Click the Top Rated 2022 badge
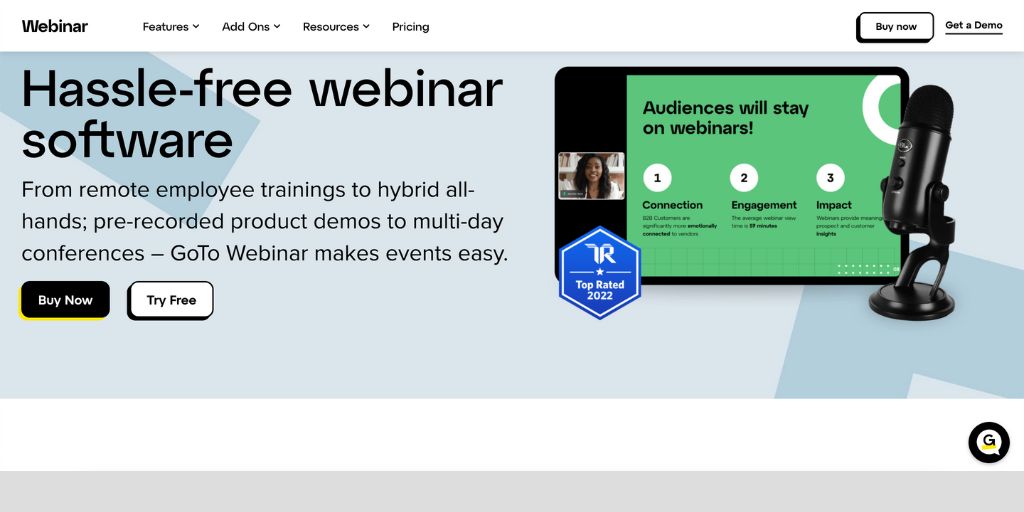 coord(599,273)
